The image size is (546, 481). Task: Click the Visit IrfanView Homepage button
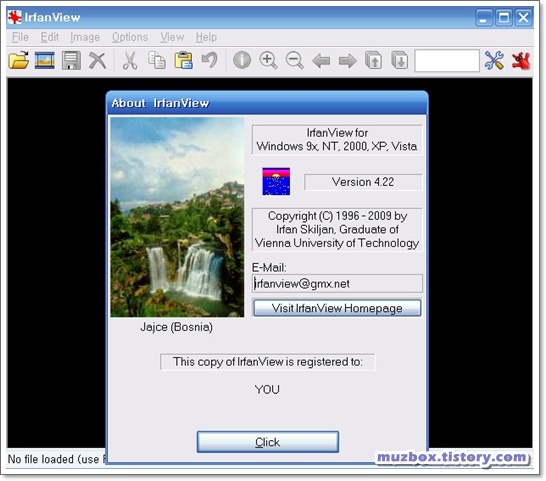click(337, 308)
